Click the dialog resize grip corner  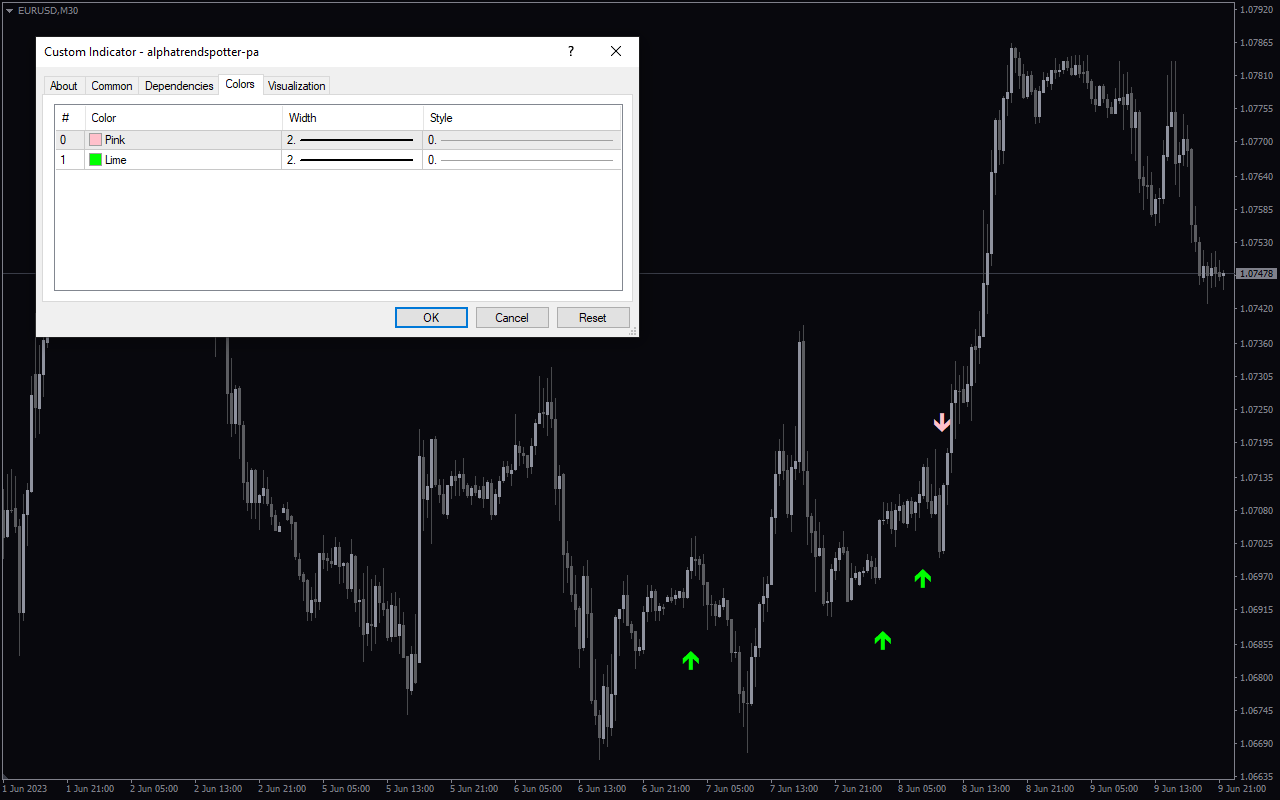tap(632, 331)
